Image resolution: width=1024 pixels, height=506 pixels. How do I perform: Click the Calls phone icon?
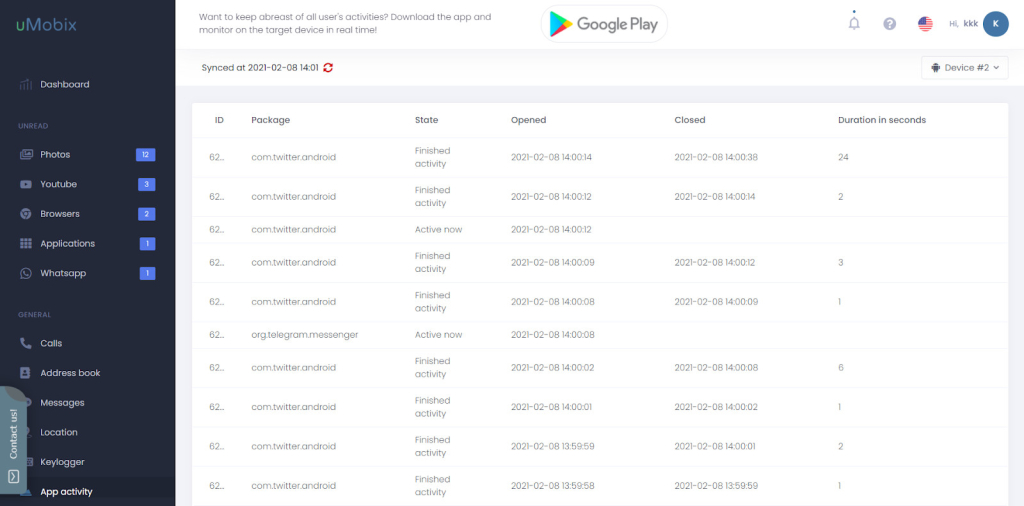point(26,343)
